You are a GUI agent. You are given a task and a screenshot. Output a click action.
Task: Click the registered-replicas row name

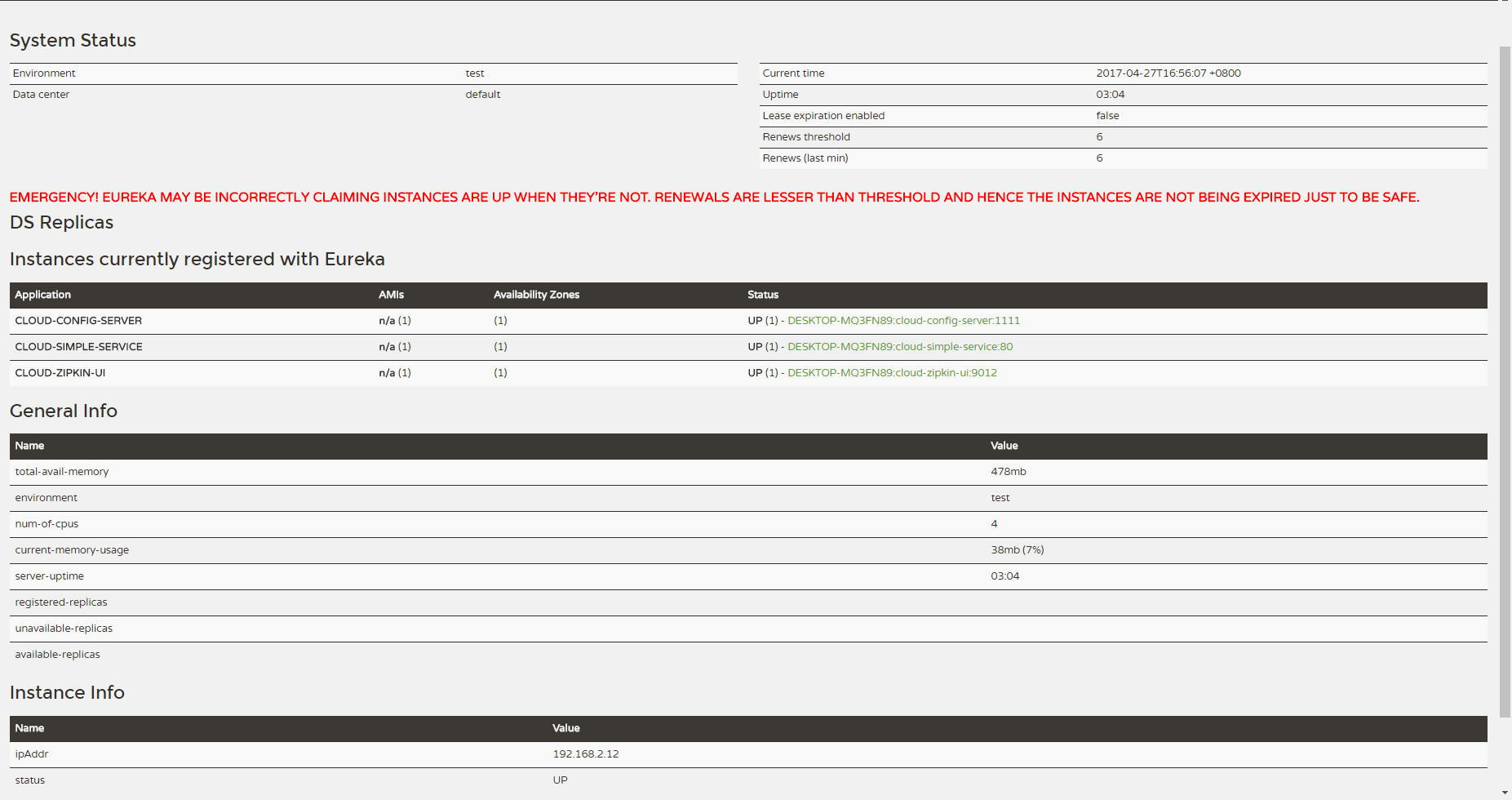click(61, 602)
